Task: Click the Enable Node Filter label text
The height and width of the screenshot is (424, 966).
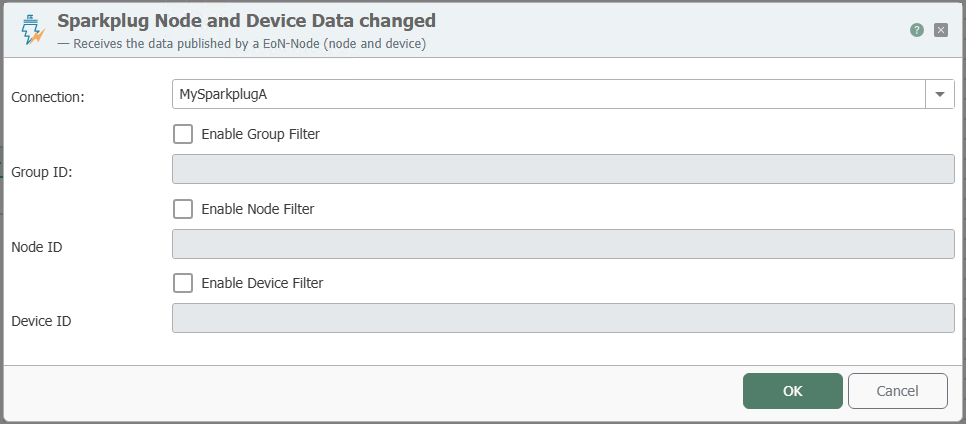Action: pos(258,209)
